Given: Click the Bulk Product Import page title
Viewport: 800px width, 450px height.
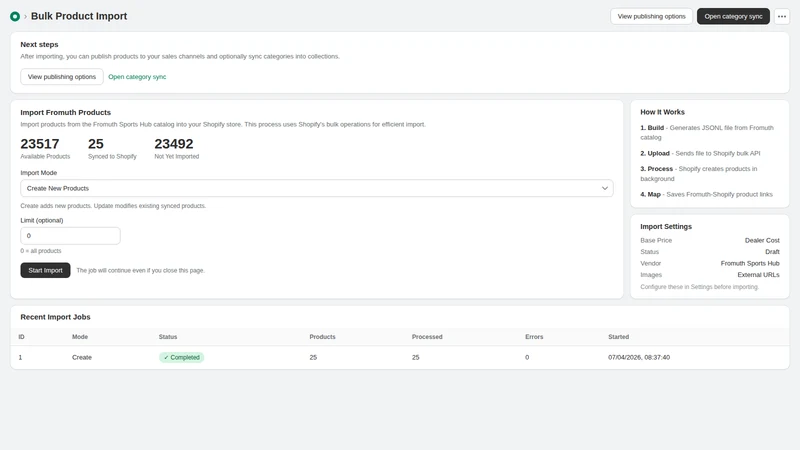Looking at the screenshot, I should 79,16.
